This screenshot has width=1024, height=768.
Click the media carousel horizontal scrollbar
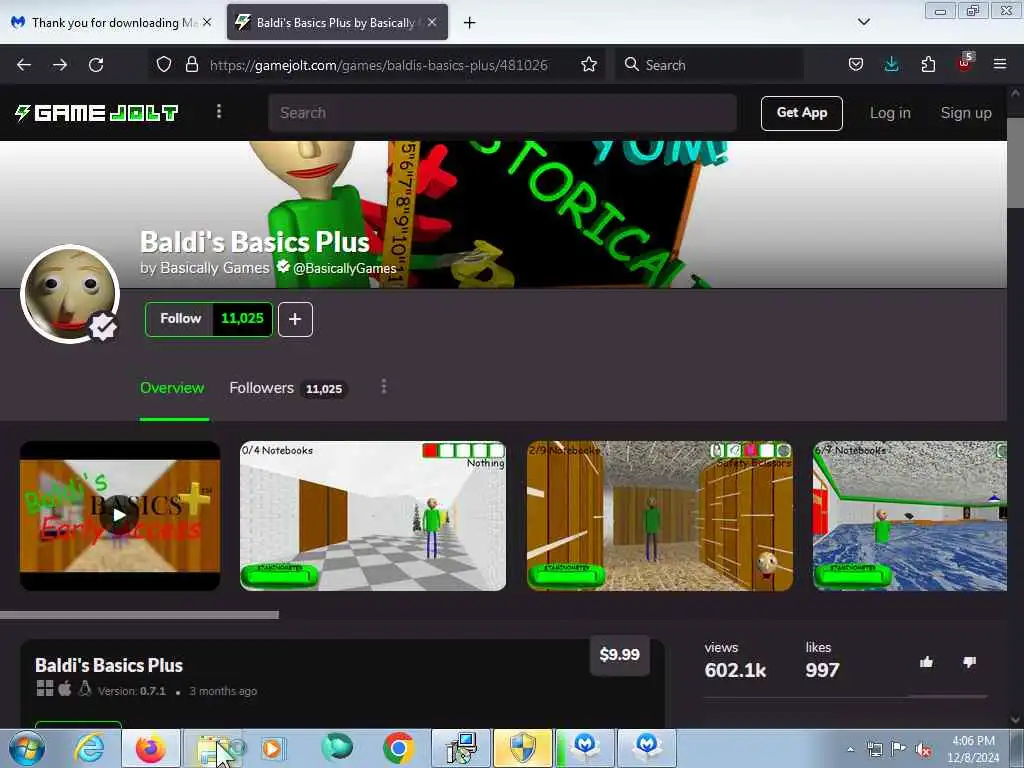139,615
